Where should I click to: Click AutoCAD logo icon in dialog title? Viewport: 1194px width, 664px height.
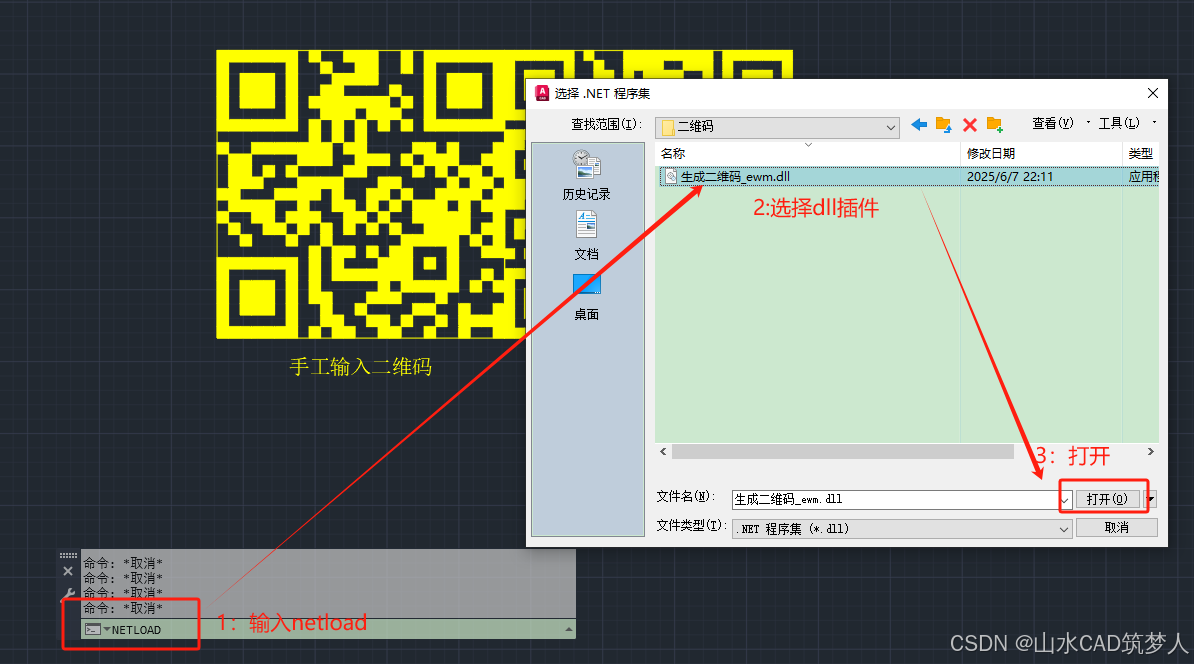[x=542, y=93]
